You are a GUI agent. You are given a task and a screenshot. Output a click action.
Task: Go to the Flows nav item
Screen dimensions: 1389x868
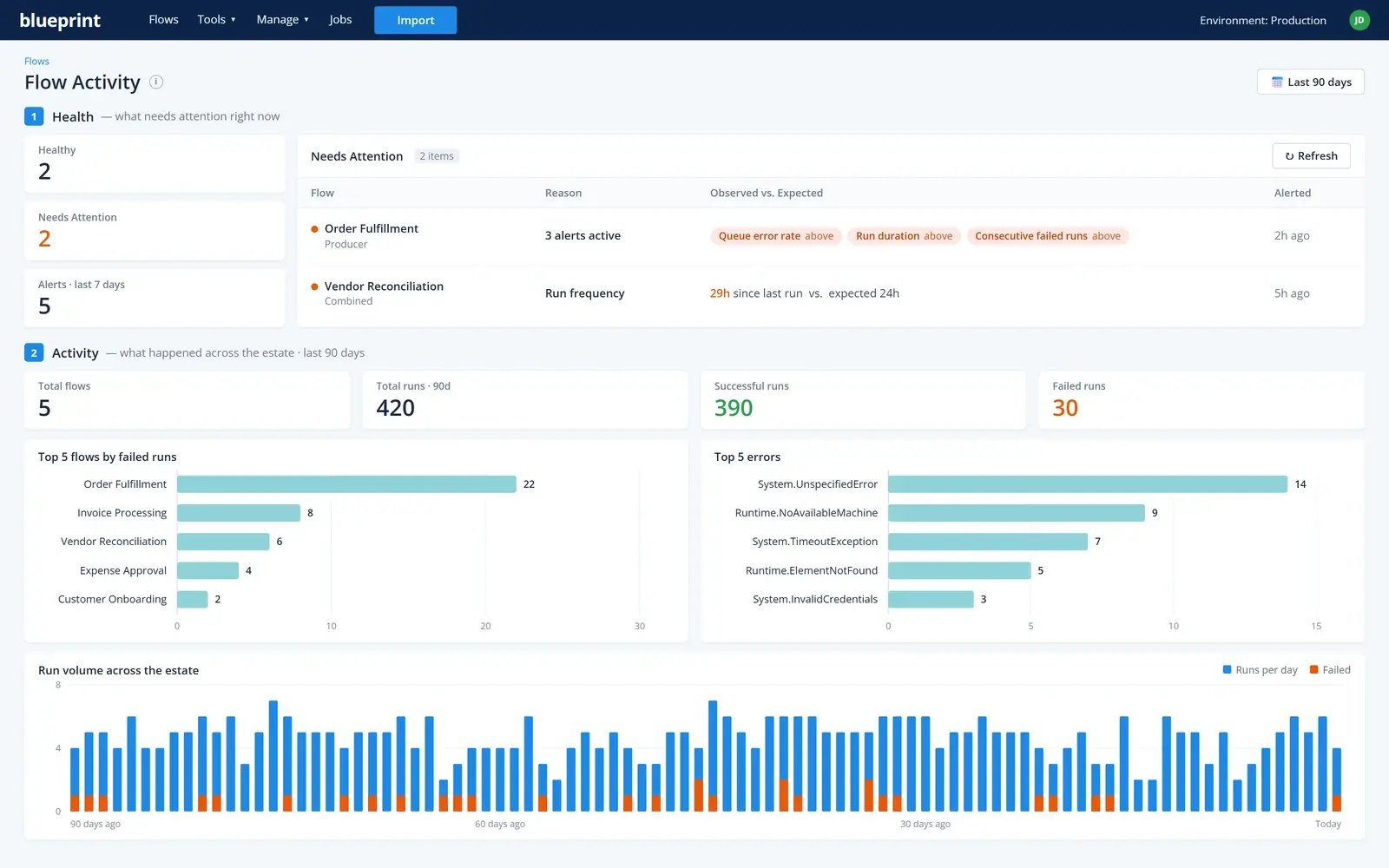163,19
